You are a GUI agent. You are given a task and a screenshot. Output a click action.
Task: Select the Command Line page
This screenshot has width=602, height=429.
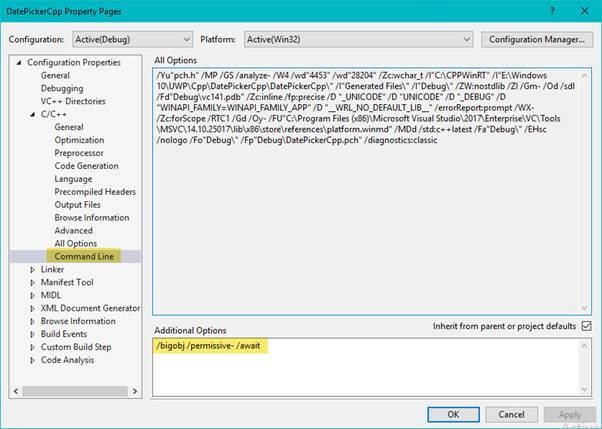click(x=84, y=256)
